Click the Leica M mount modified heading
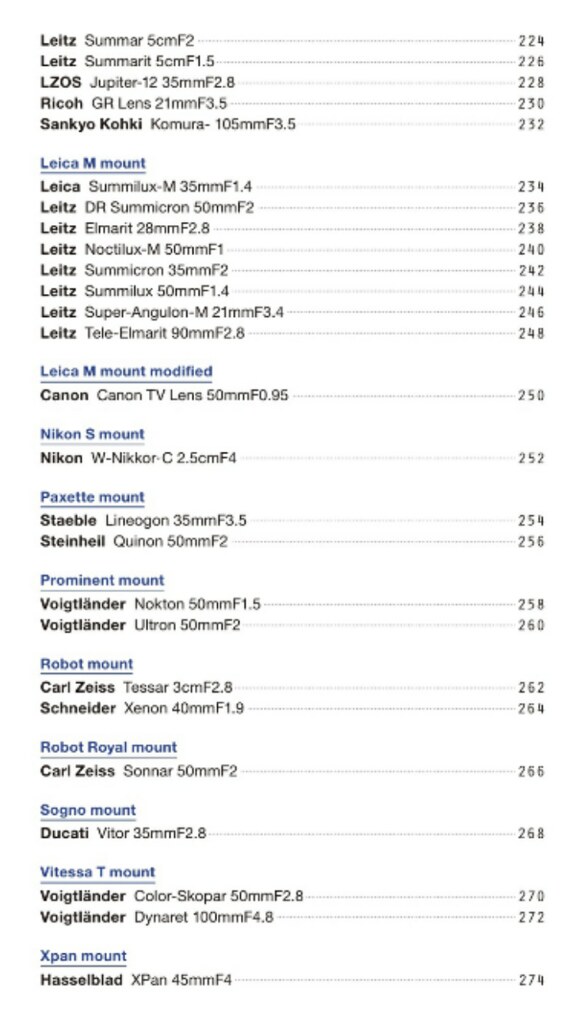 126,372
